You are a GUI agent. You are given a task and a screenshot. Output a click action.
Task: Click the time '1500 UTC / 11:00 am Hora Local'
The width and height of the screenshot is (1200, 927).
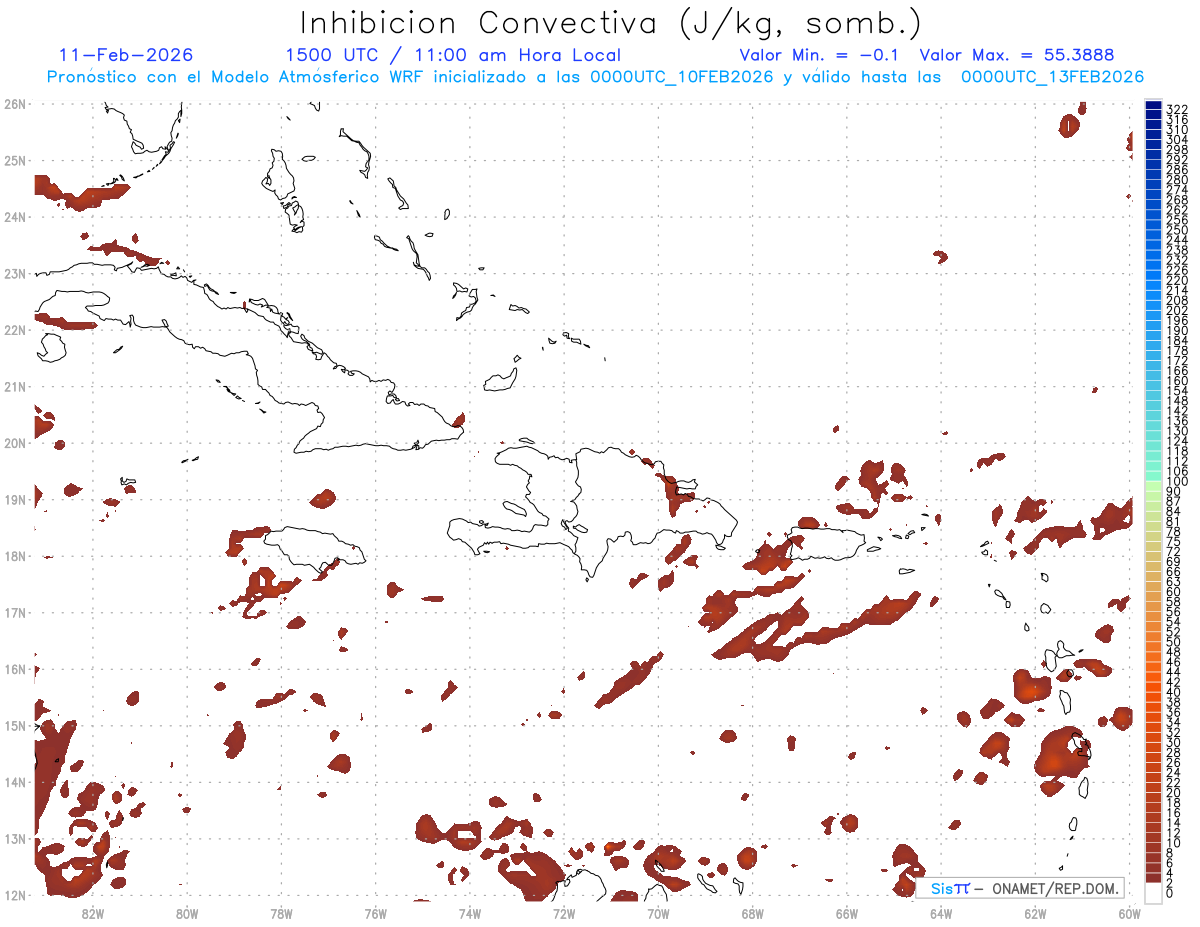click(x=453, y=55)
